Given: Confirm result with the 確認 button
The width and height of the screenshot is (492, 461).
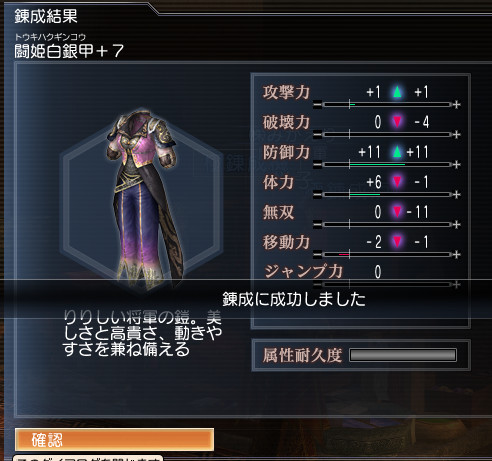Looking at the screenshot, I should (x=114, y=440).
